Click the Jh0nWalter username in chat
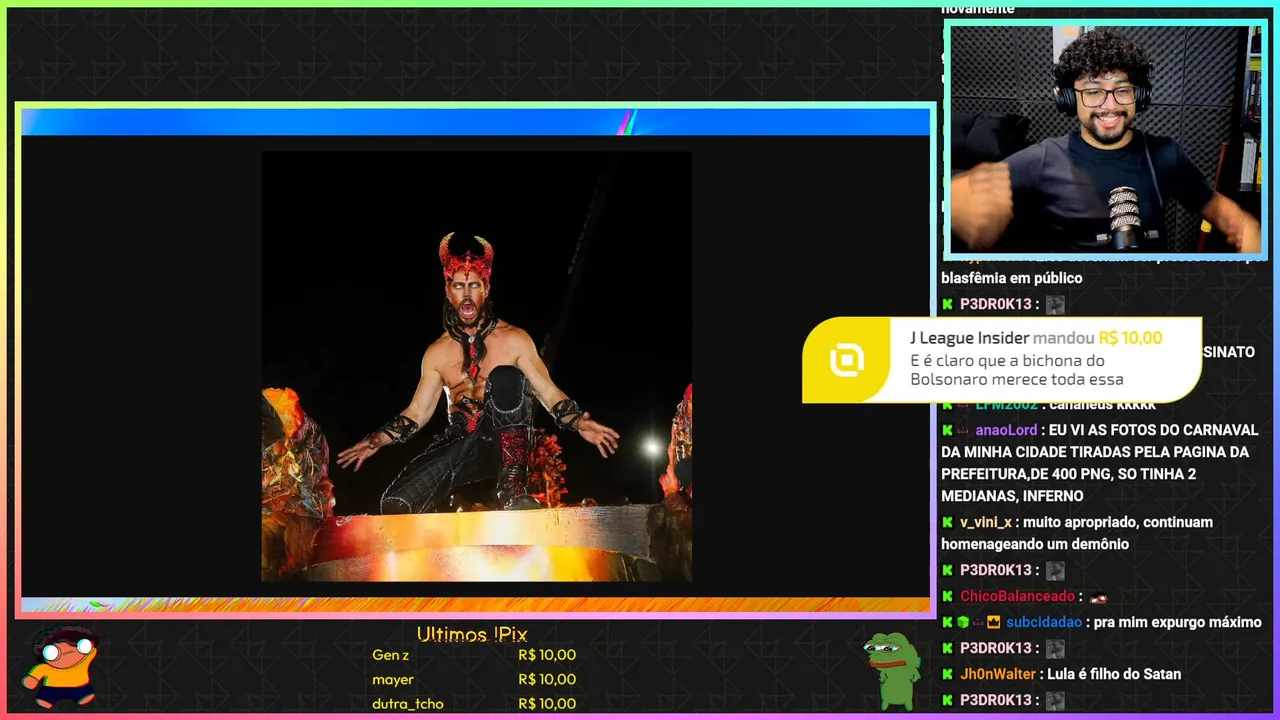 pos(998,674)
